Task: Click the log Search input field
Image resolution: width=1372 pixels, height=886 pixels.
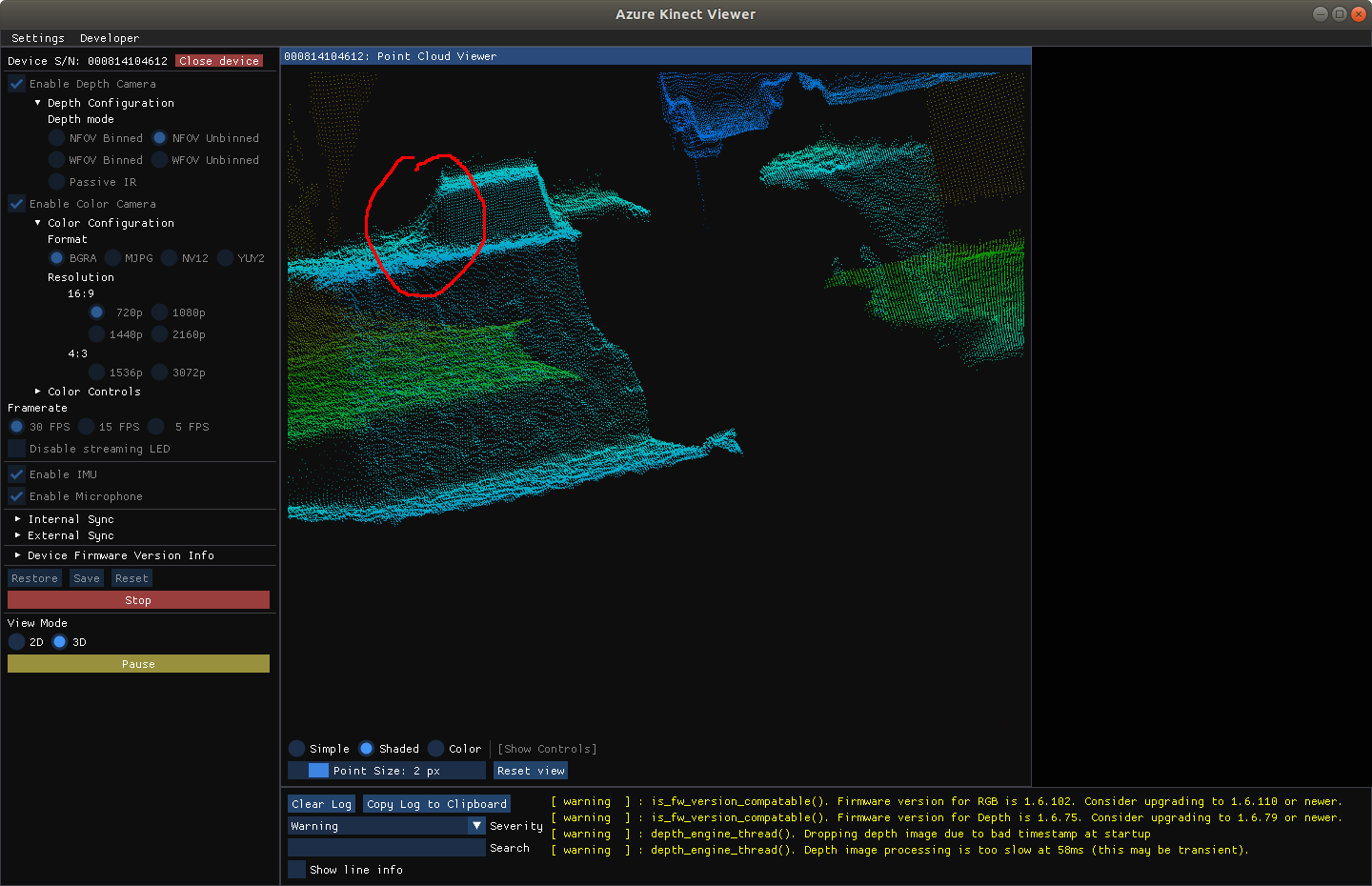Action: [387, 848]
